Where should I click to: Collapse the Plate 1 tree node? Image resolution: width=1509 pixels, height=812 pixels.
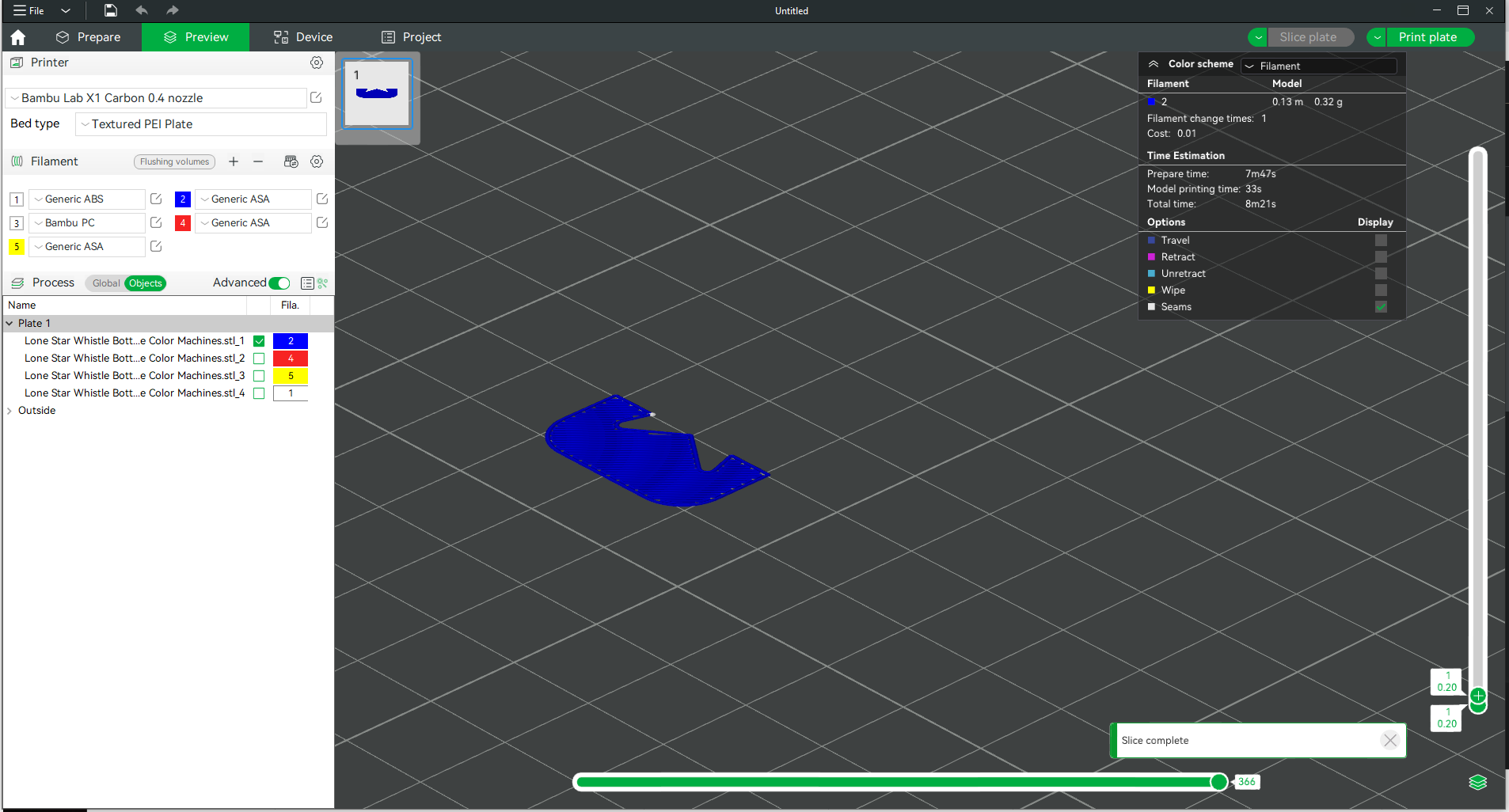click(x=10, y=323)
